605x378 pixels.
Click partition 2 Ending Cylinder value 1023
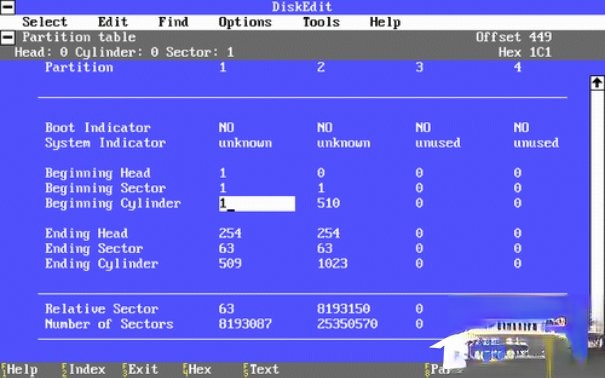pos(333,263)
